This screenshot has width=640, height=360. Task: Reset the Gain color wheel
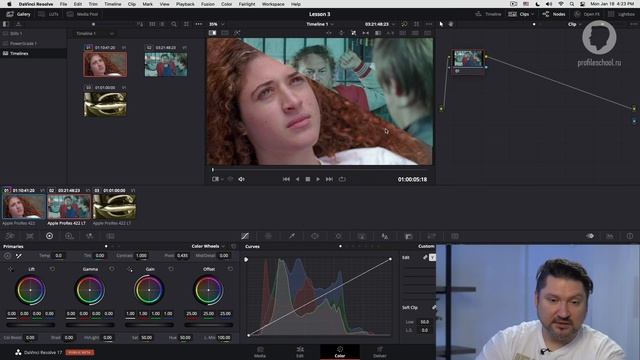[171, 269]
